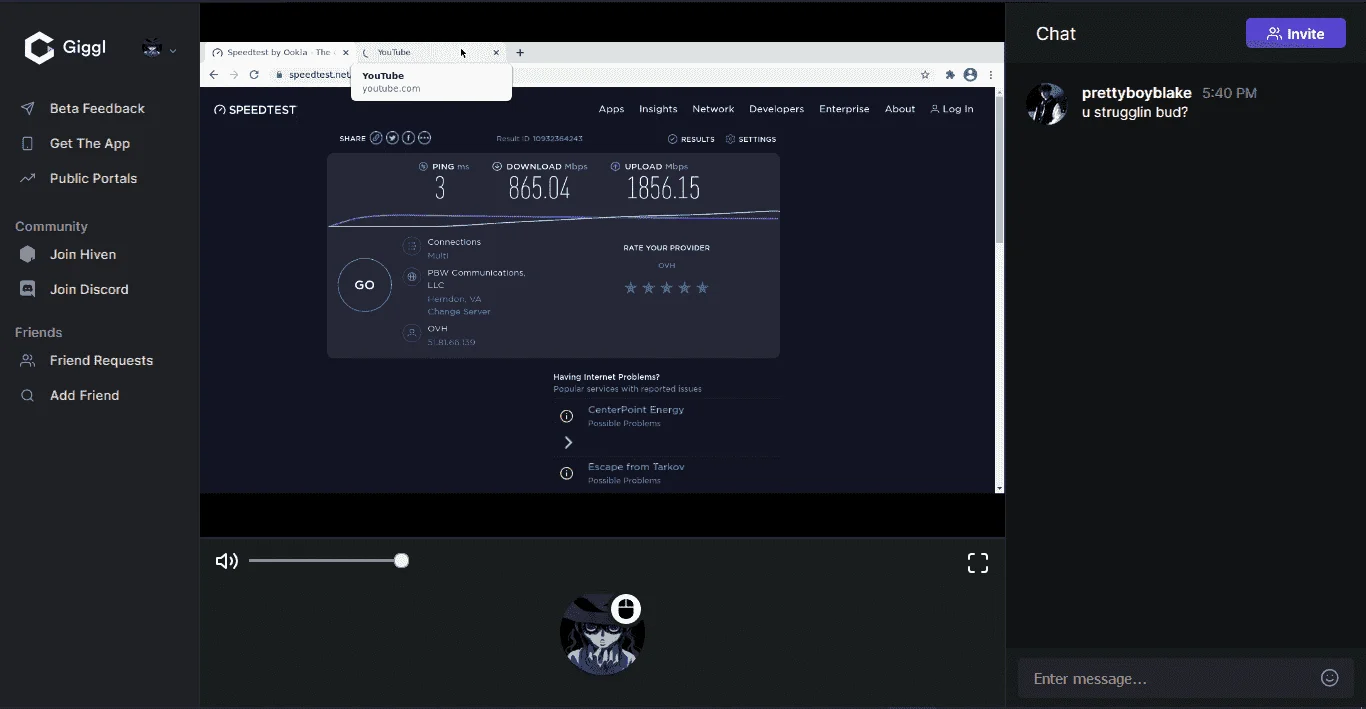Open the browser extensions puzzle icon
1366x709 pixels.
[950, 75]
